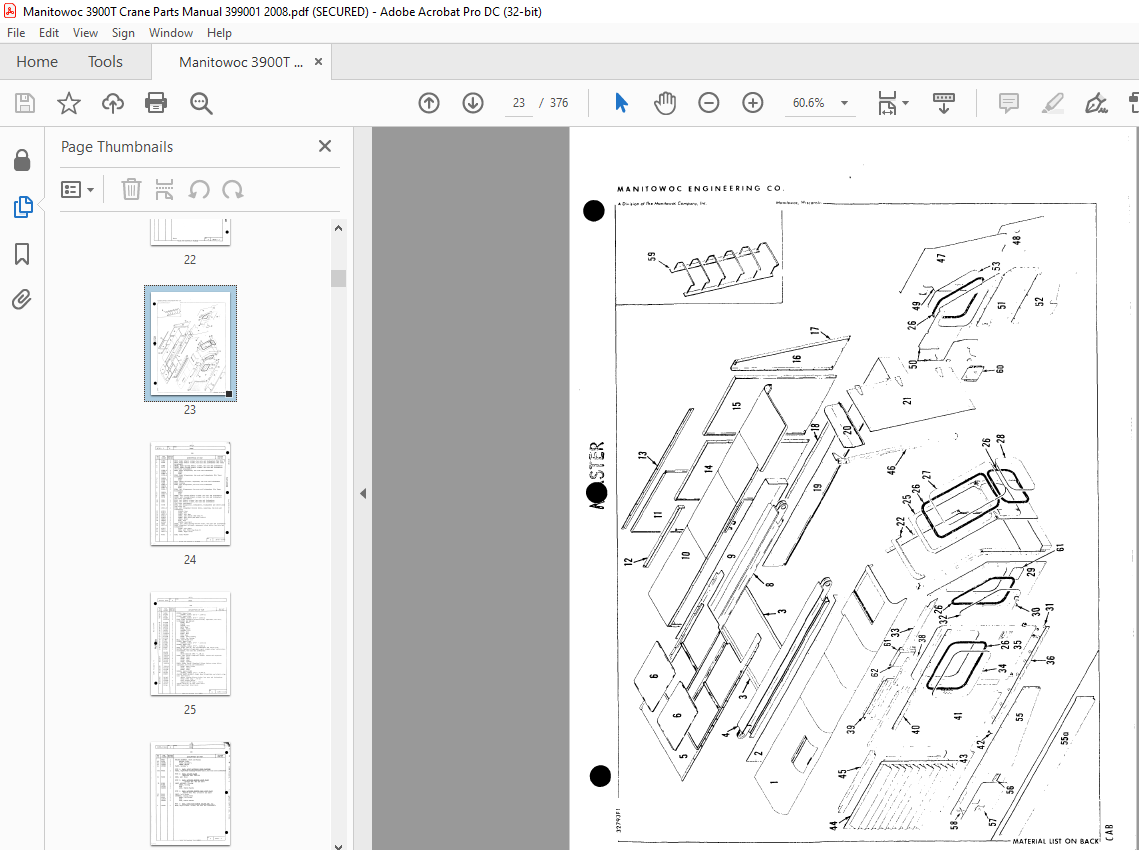Switch to the Tools tab
The image size is (1139, 850).
point(105,62)
